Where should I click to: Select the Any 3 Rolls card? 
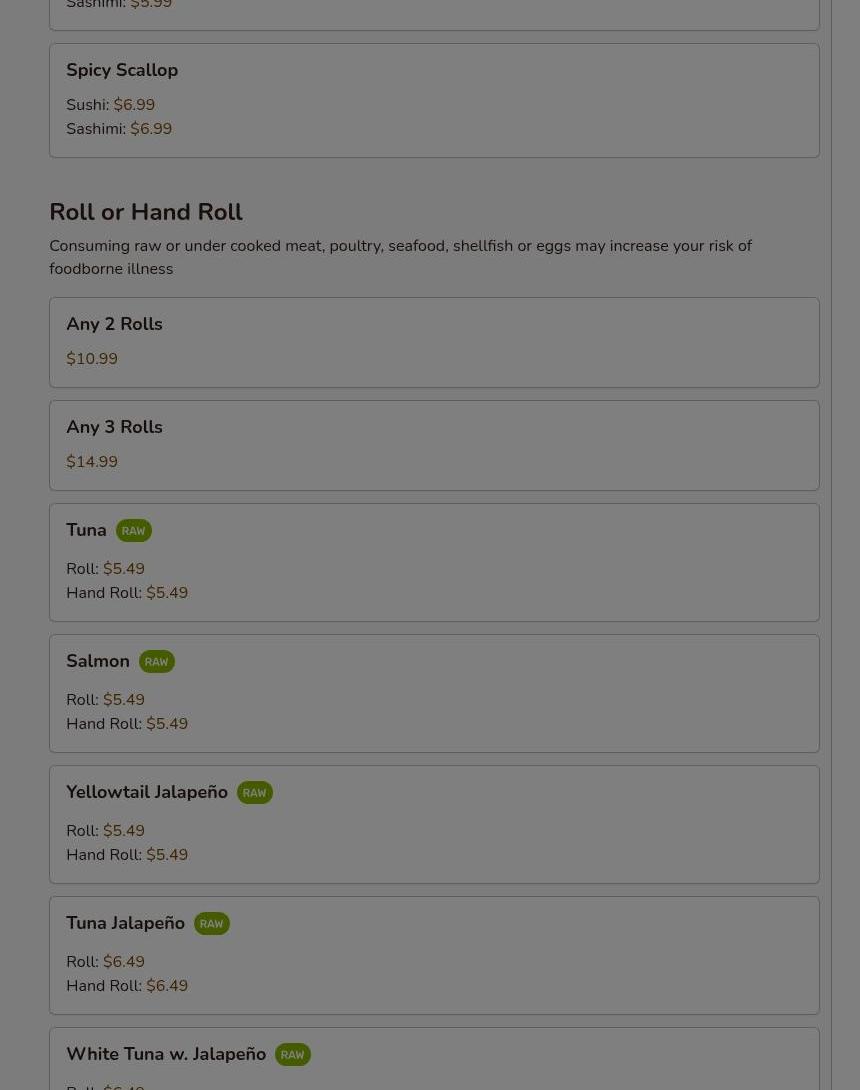coord(435,445)
